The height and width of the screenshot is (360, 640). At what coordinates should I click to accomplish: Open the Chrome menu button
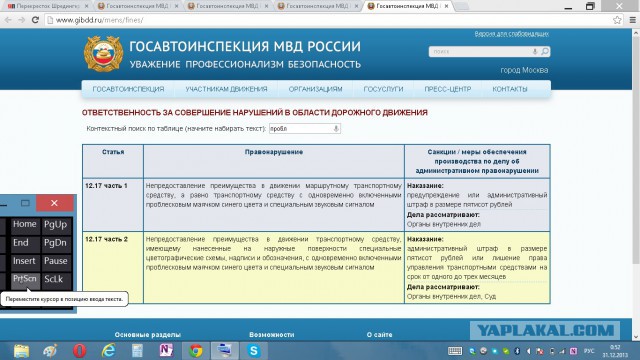(x=633, y=20)
